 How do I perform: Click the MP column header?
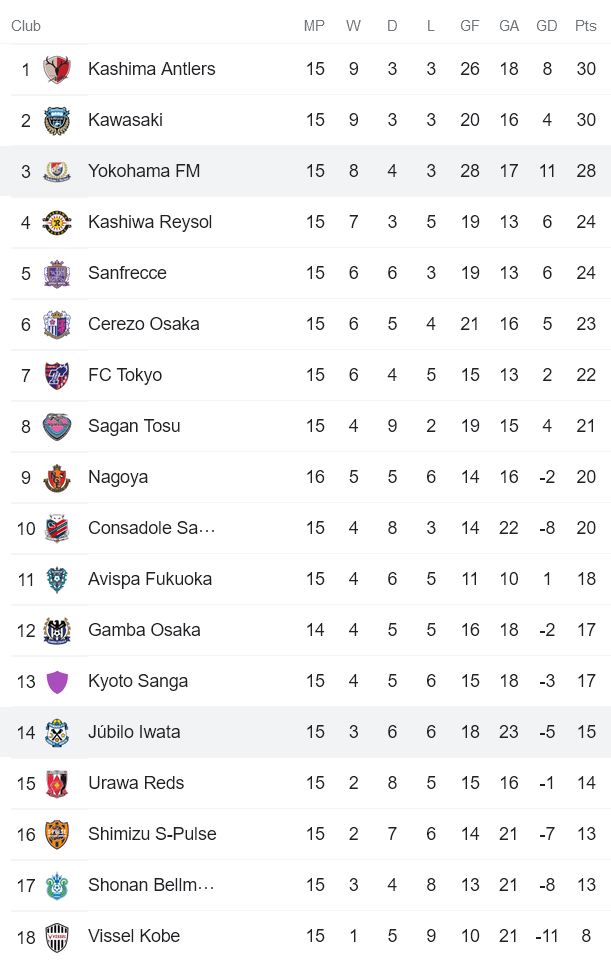click(x=314, y=26)
